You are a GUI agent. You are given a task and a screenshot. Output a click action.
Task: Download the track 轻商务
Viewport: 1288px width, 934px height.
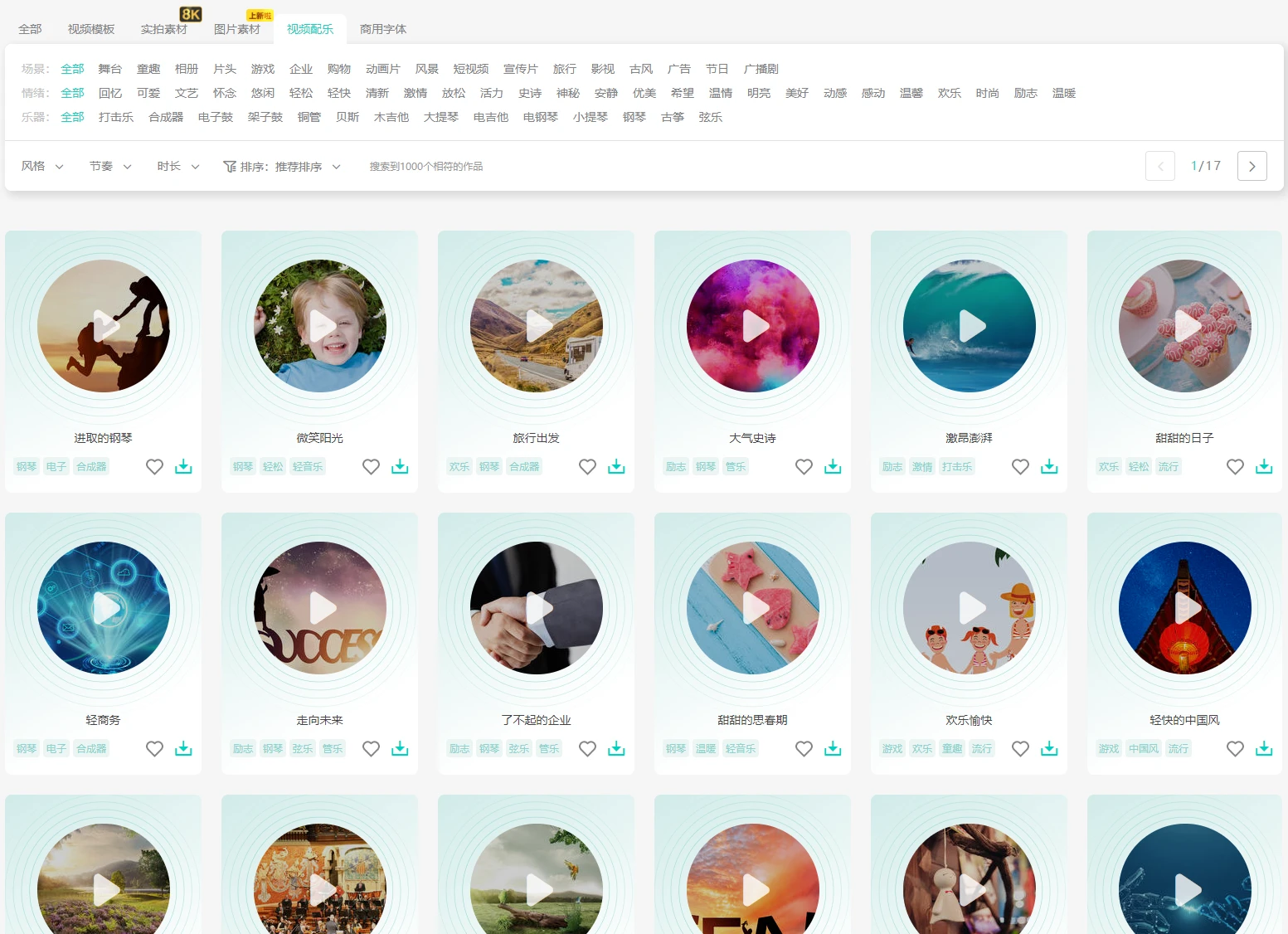coord(183,749)
